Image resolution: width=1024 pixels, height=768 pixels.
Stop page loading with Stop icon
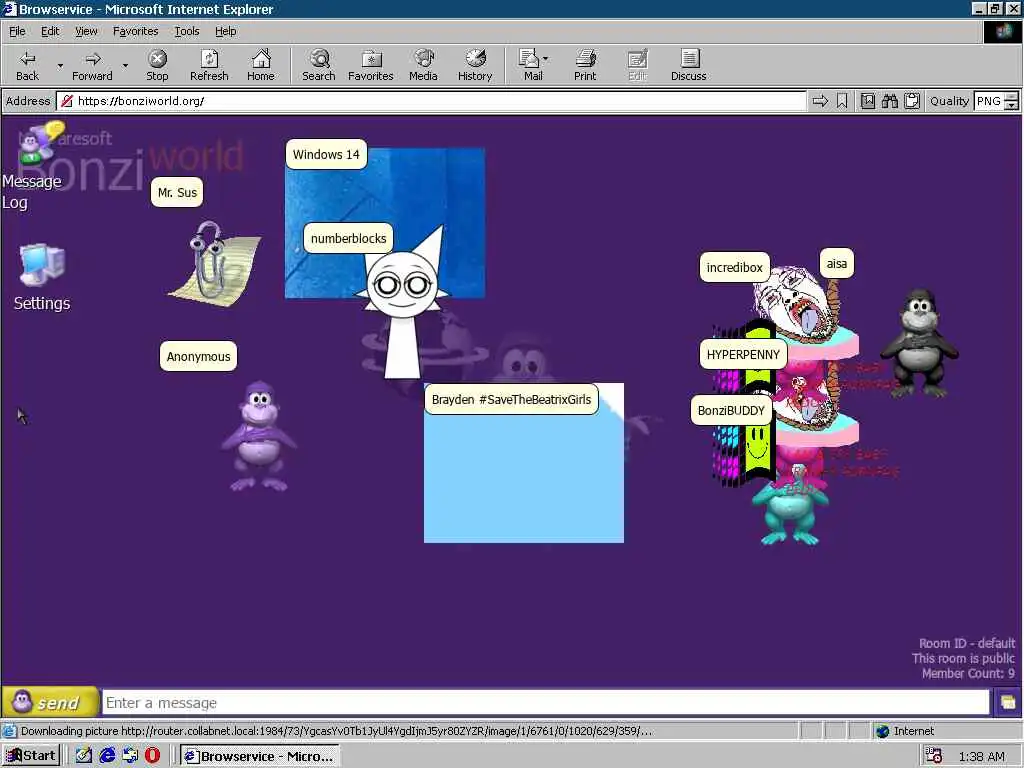(x=157, y=65)
